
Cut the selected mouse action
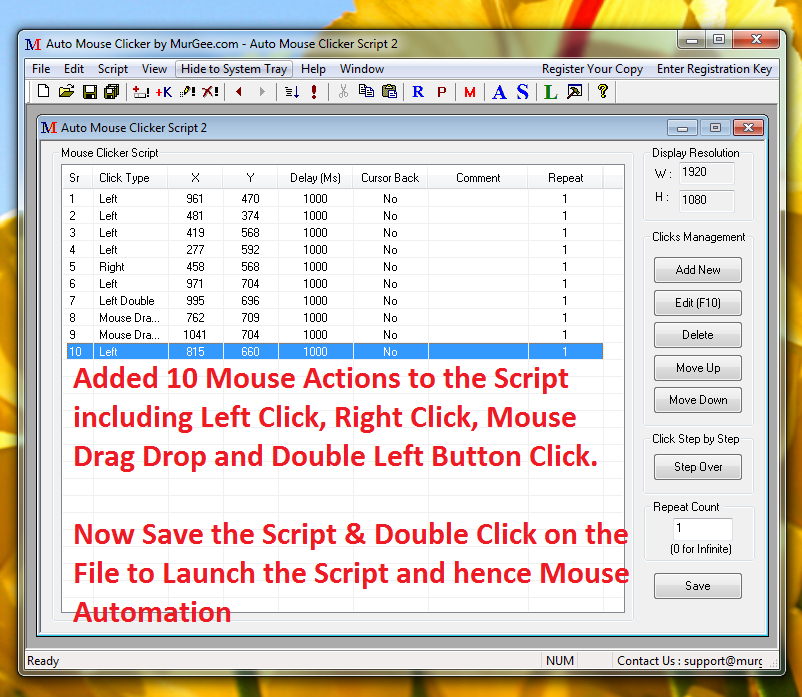345,91
